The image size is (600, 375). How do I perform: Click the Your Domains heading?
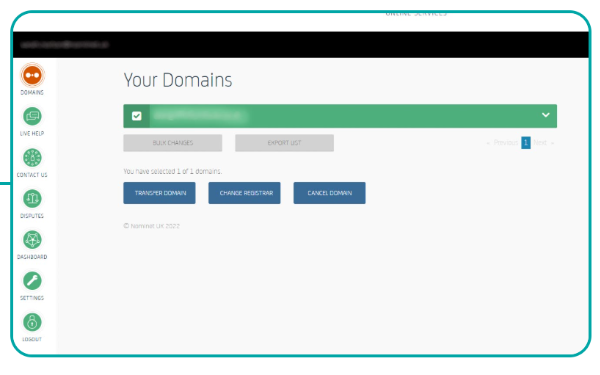click(178, 80)
